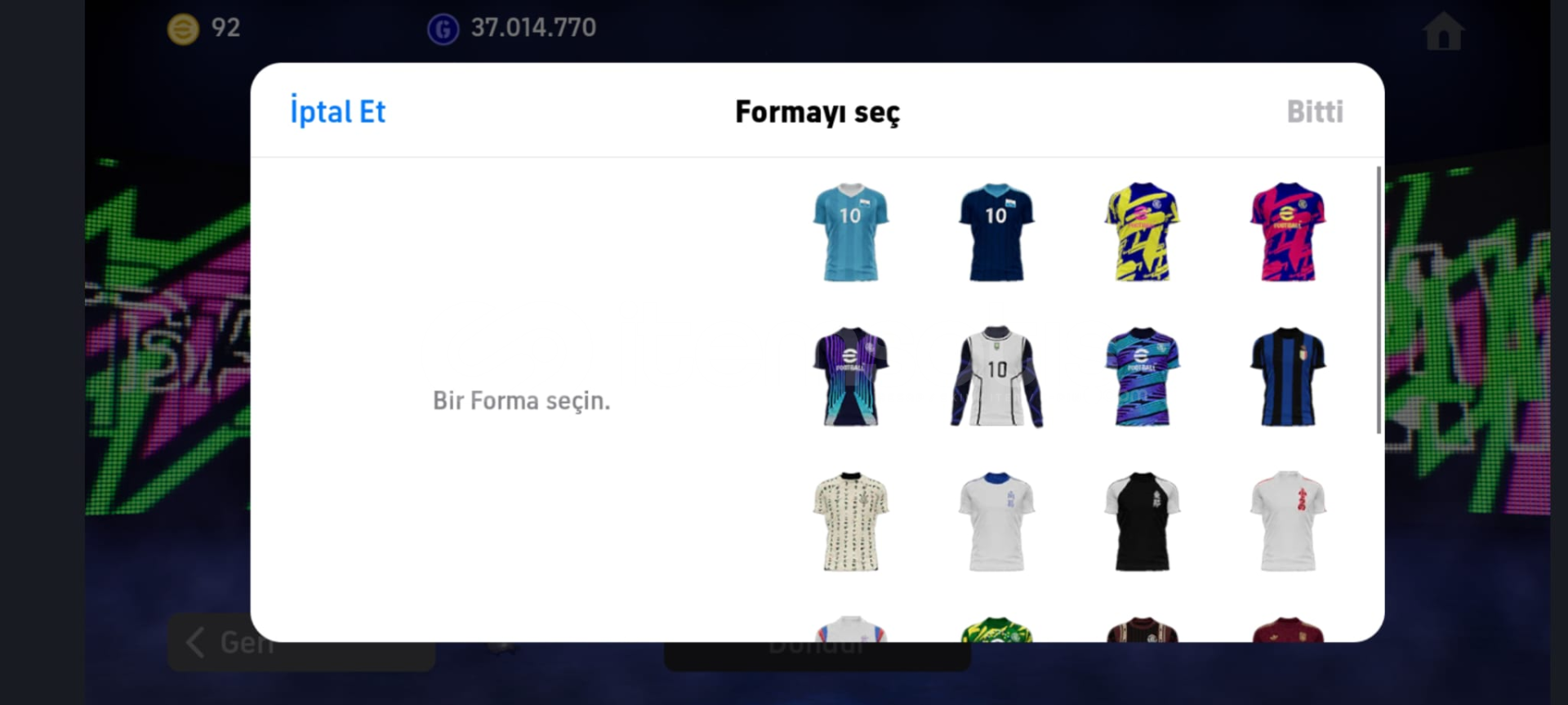Screen dimensions: 1568x705
Task: Choose the cream patterned jersey
Action: 850,521
